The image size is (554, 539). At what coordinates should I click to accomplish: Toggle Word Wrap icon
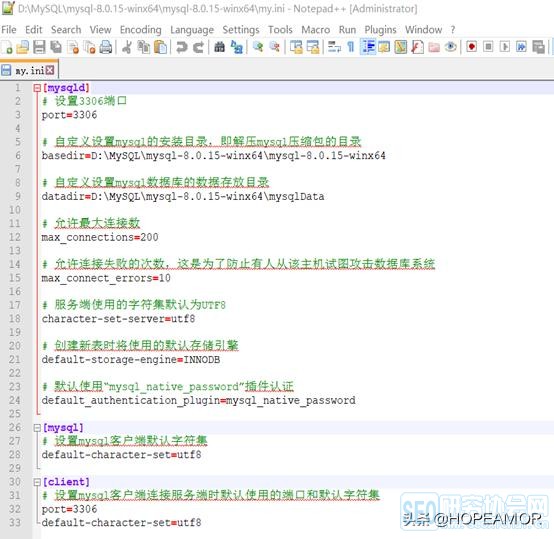[x=334, y=47]
